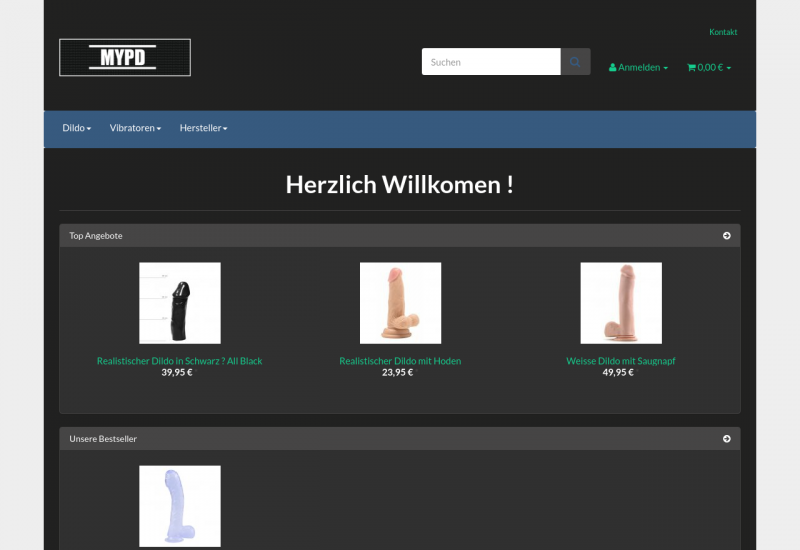
Task: Click the middle product thumbnail in Top Angebote
Action: pos(400,303)
